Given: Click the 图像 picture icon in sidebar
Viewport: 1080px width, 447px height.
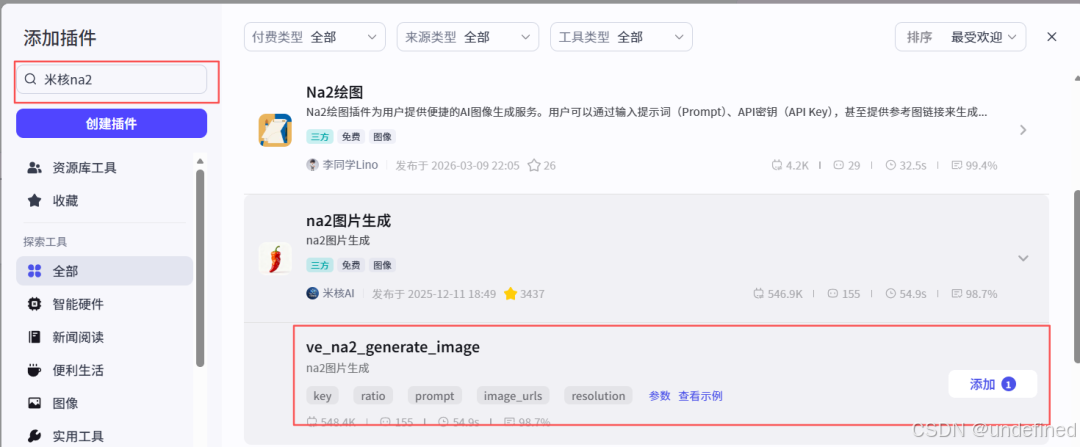Looking at the screenshot, I should [34, 404].
